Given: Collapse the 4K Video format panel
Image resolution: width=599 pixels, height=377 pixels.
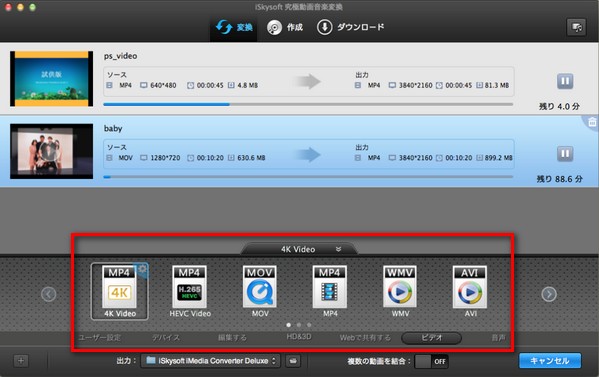Looking at the screenshot, I should (338, 249).
